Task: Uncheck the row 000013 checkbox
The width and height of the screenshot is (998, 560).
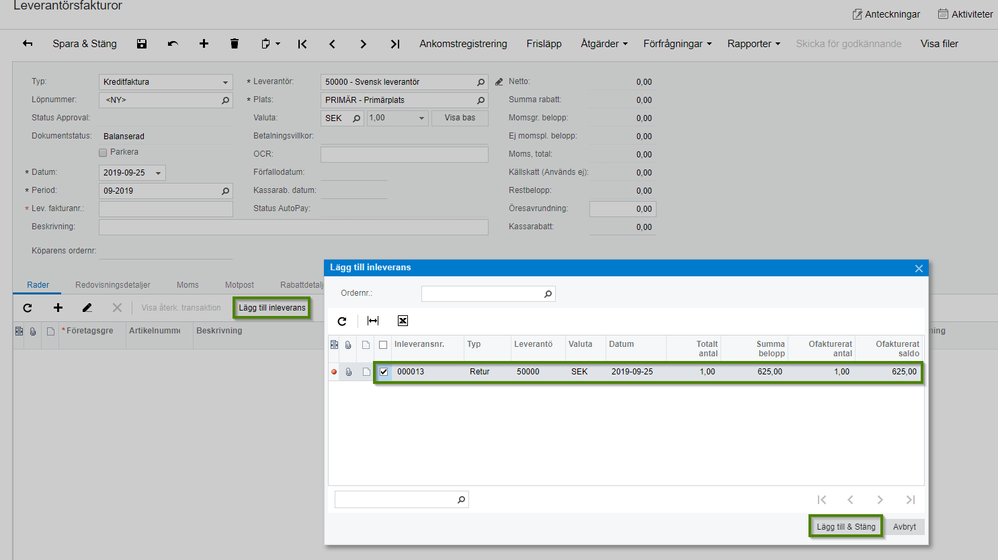Action: click(384, 371)
